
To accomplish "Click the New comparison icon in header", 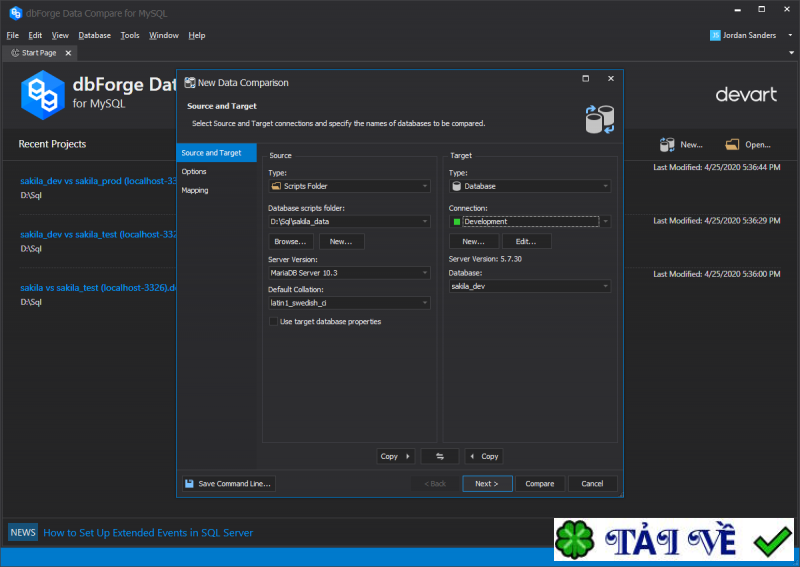I will pos(667,144).
